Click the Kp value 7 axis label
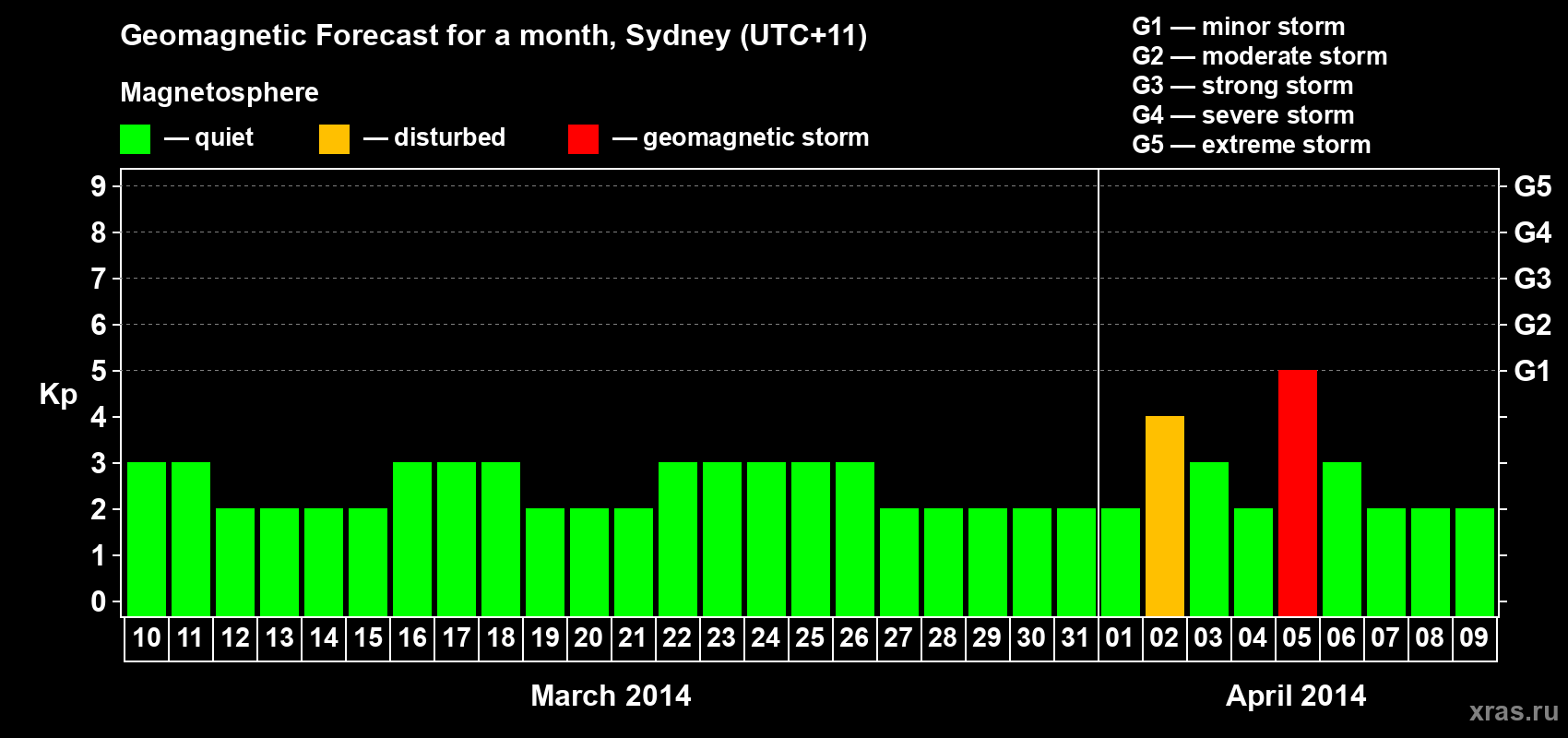Image resolution: width=1568 pixels, height=738 pixels. tap(99, 279)
